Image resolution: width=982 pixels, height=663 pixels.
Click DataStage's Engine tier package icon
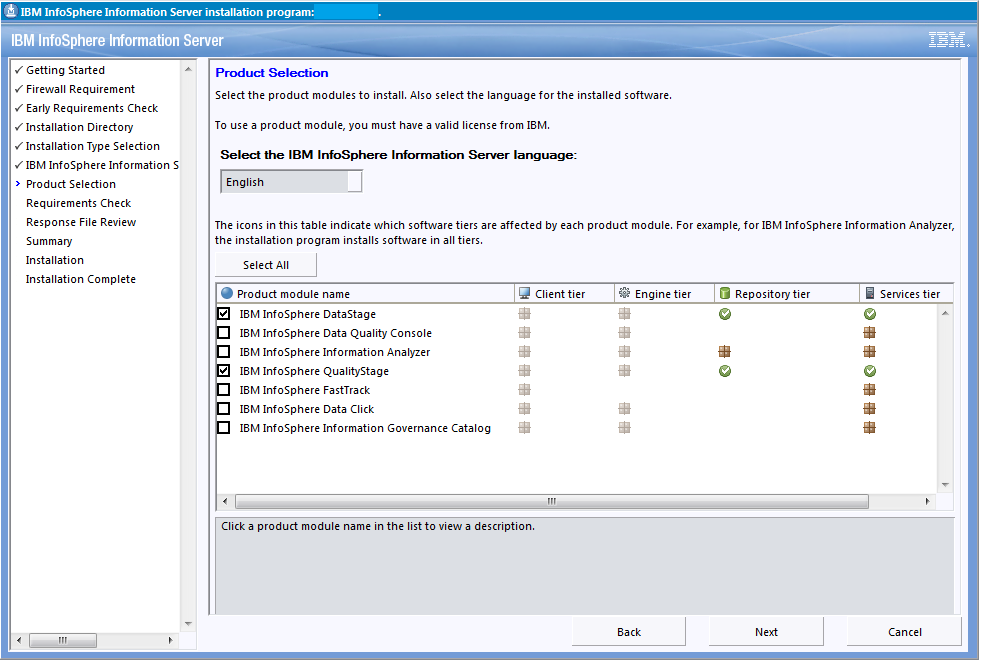tap(624, 314)
